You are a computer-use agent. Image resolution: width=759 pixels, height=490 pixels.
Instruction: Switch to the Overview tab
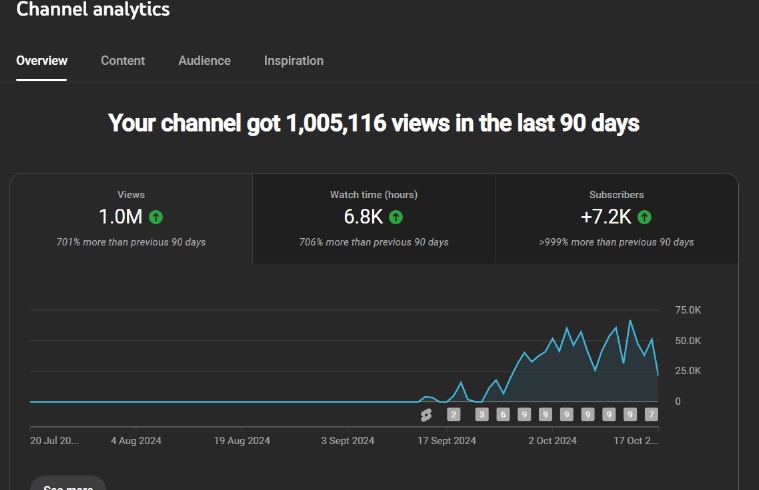coord(42,61)
